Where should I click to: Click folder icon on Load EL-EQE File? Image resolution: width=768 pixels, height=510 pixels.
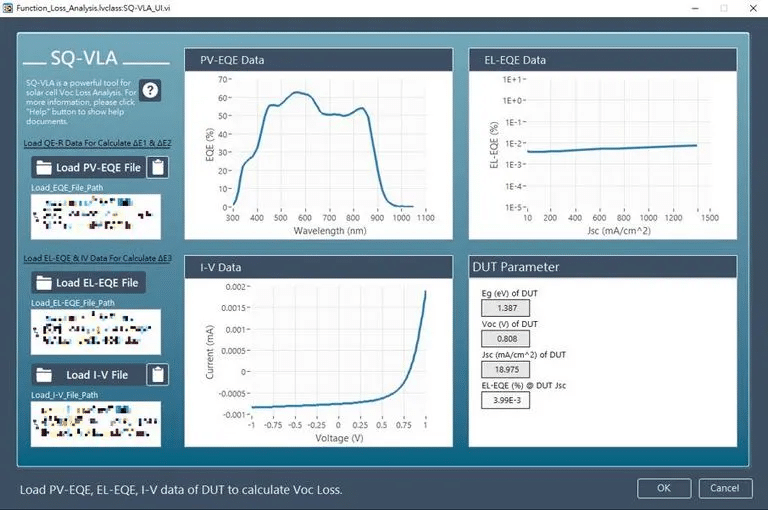point(44,283)
